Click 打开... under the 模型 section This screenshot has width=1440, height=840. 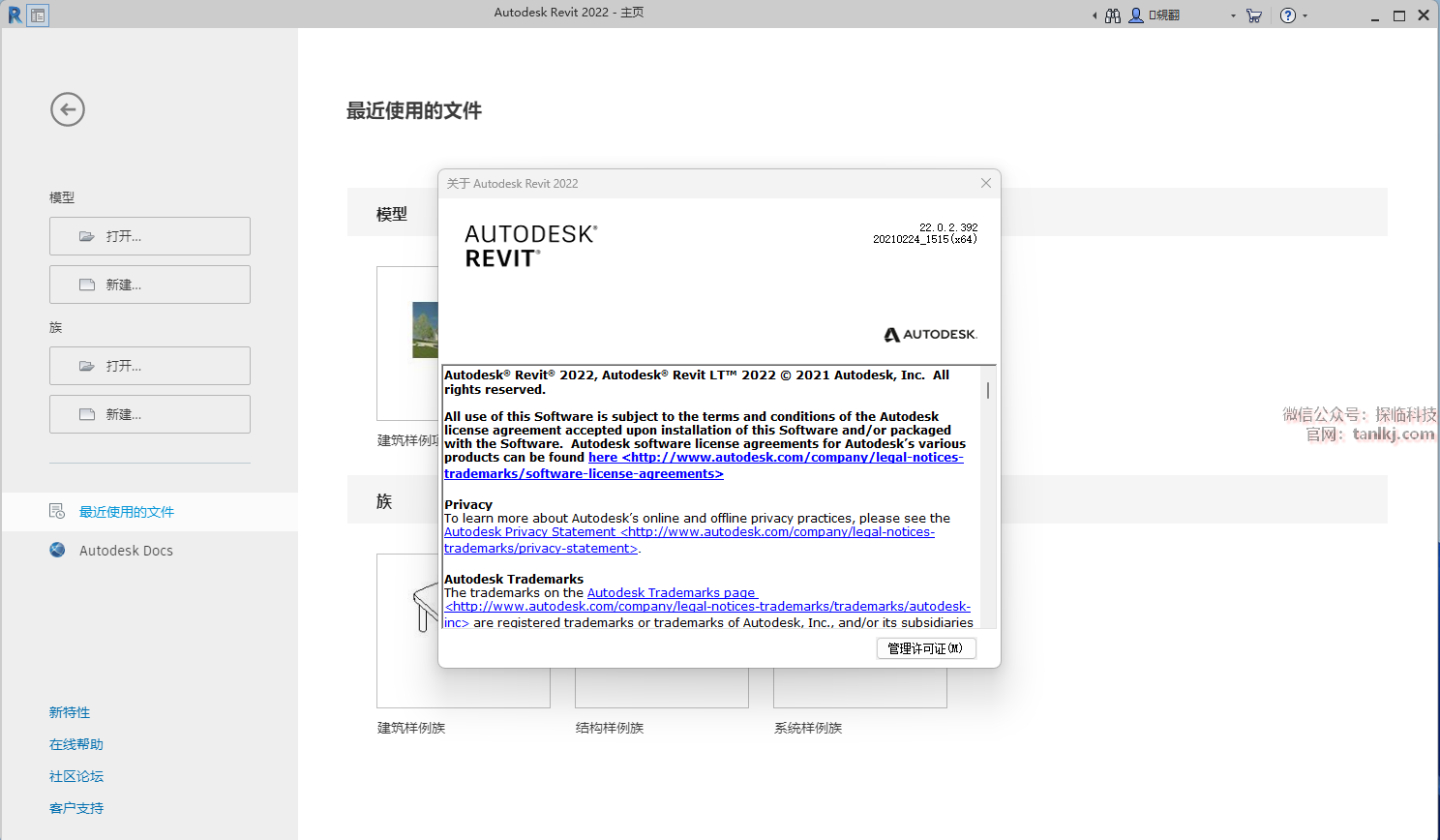point(150,236)
